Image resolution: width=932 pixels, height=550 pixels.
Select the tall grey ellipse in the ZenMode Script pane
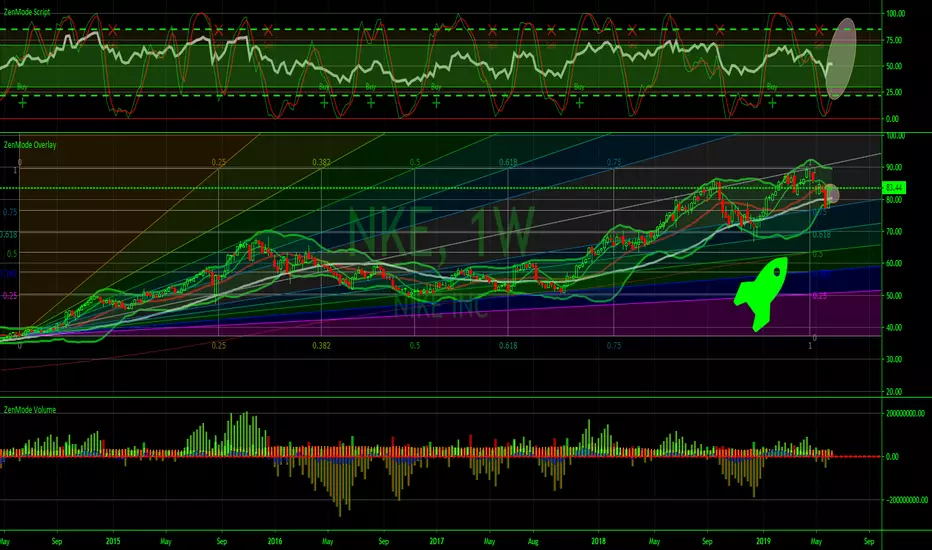(x=841, y=58)
